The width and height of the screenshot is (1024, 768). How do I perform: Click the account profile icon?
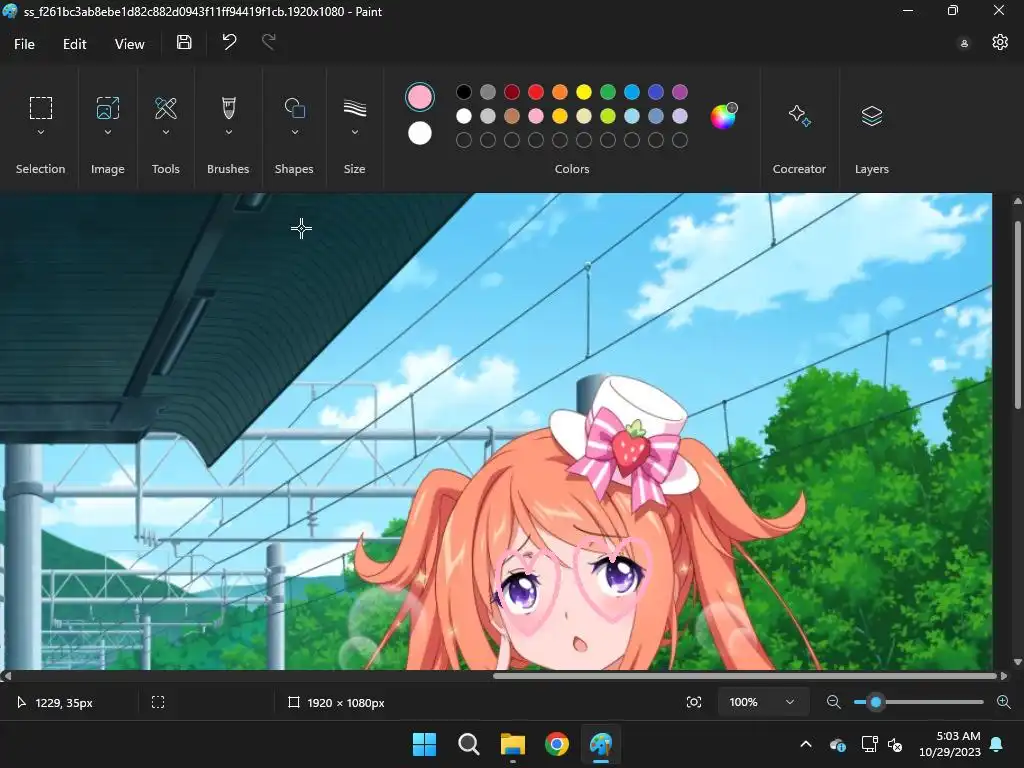pos(964,44)
